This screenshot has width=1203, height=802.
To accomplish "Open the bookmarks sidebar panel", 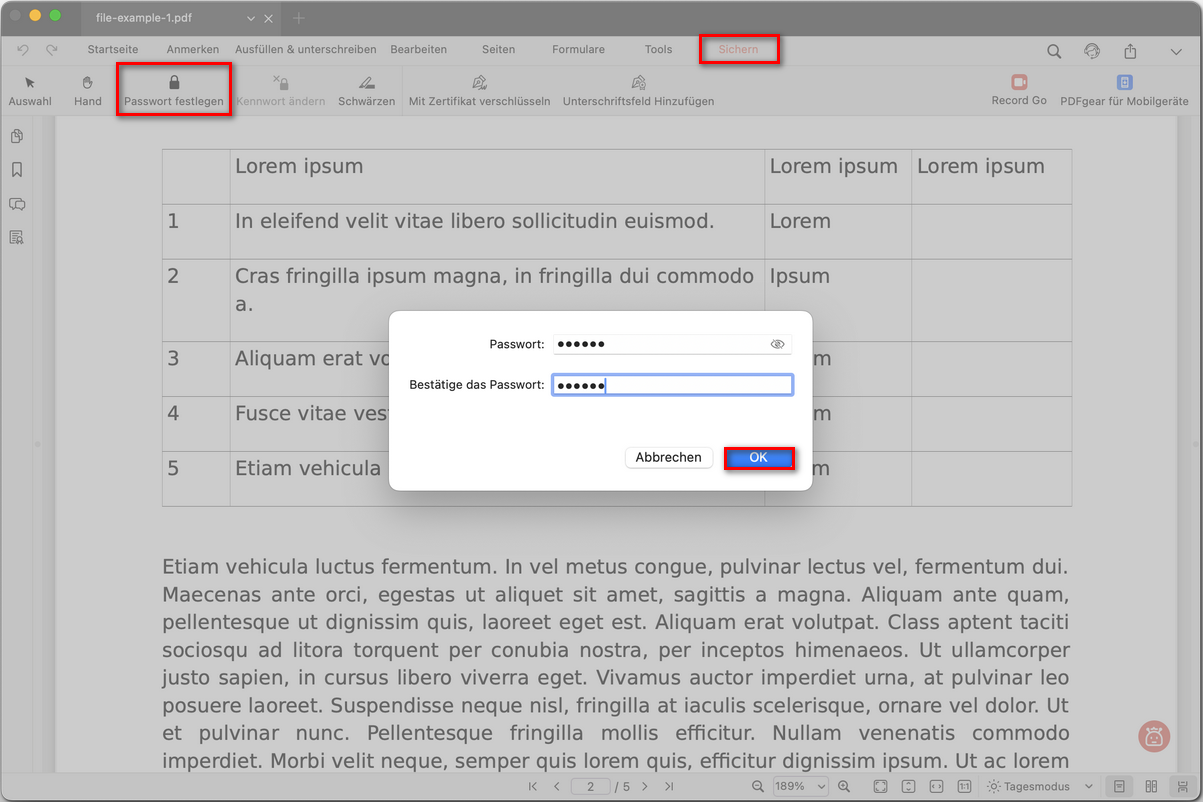I will click(16, 170).
